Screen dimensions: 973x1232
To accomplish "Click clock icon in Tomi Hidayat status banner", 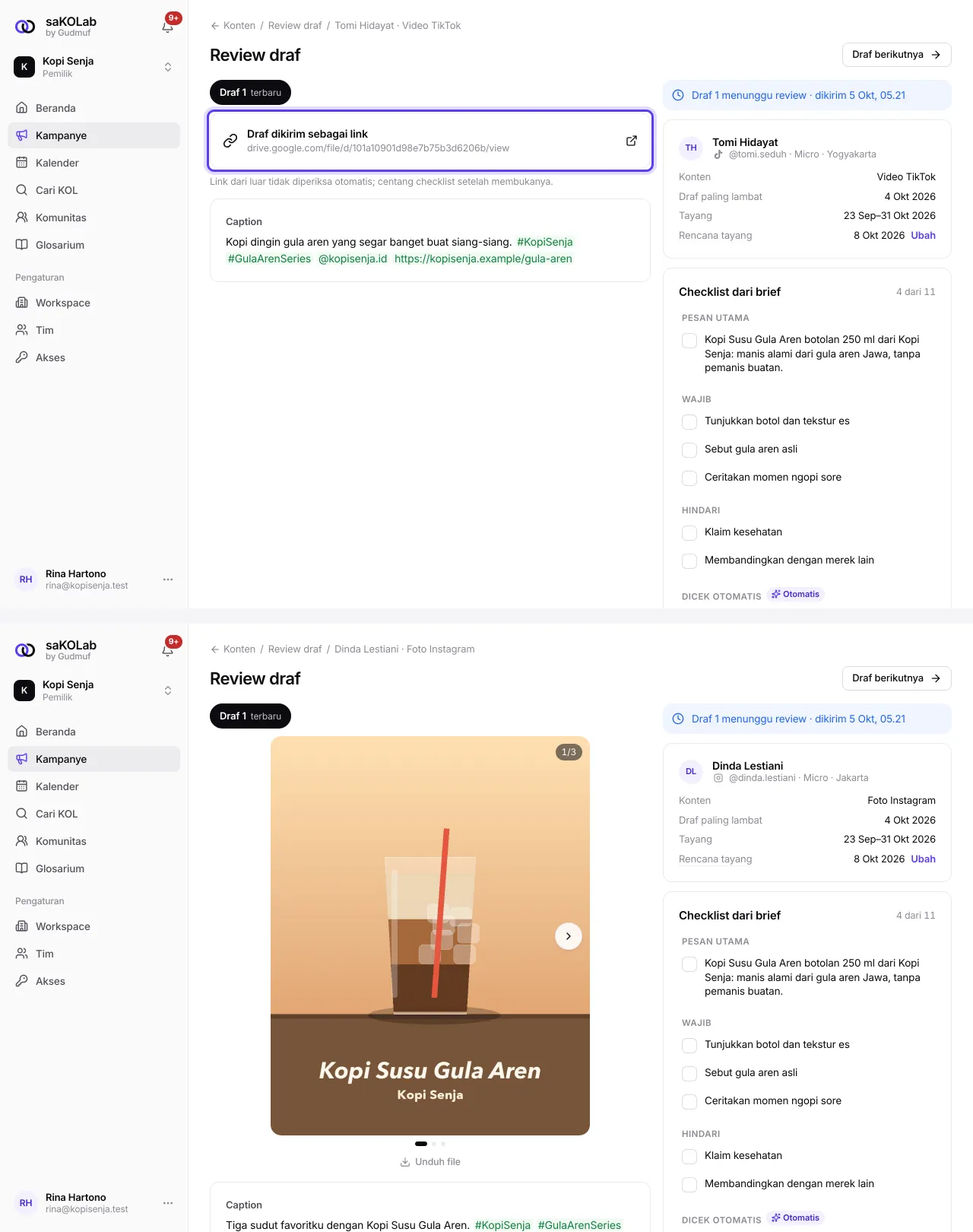I will click(678, 95).
